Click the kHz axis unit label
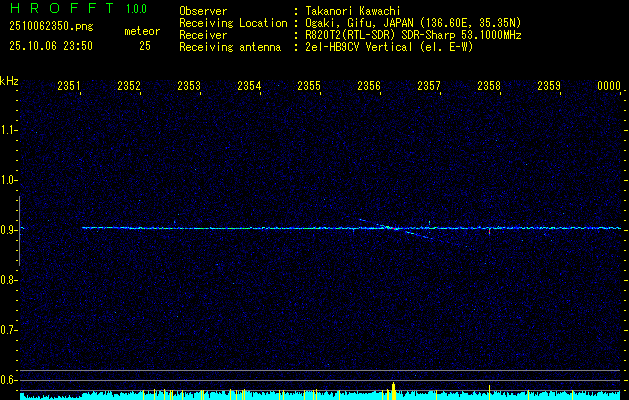Screen dimensions: 629x400 click(x=9, y=81)
